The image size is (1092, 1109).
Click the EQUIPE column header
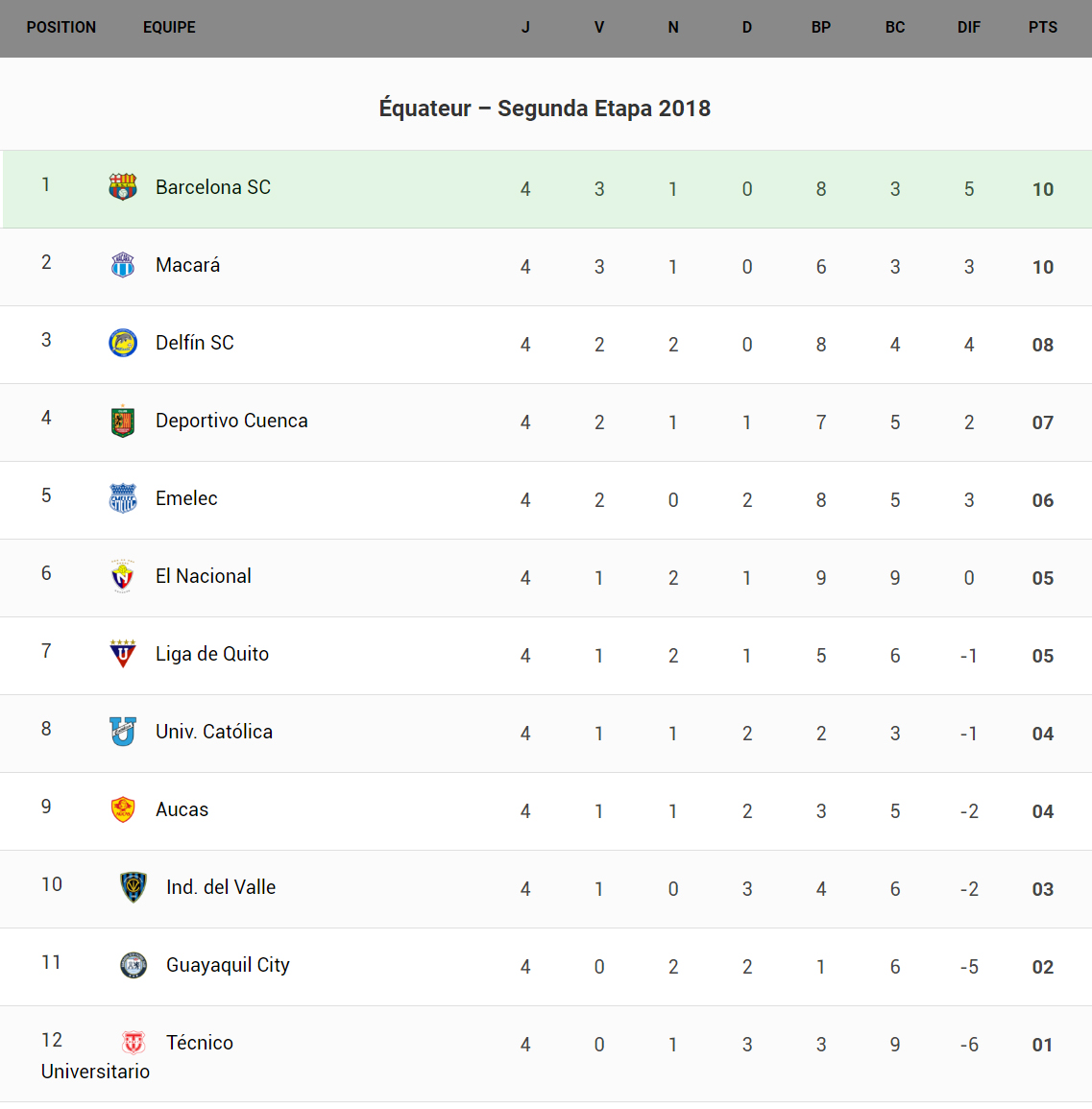point(169,28)
